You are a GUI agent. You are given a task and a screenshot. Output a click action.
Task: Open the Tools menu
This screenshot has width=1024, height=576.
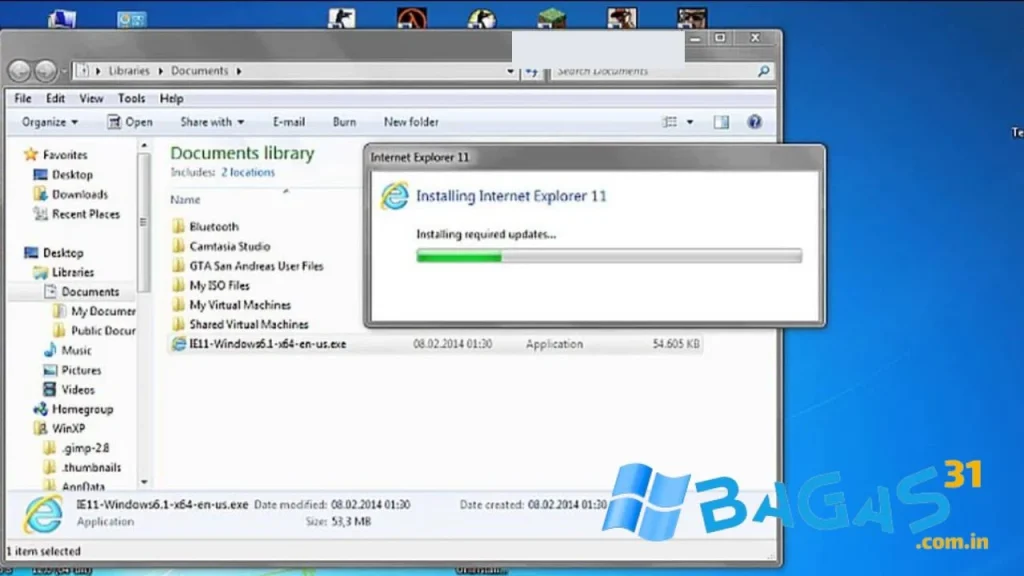pos(131,99)
